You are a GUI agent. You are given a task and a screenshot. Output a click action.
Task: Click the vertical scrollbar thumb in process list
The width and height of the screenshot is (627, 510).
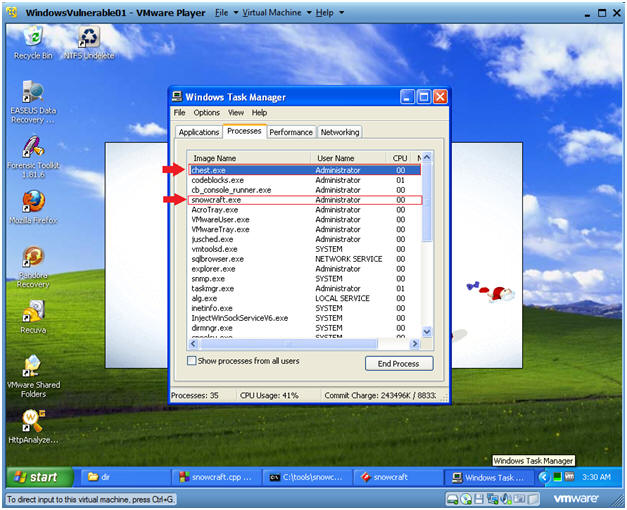tap(427, 202)
